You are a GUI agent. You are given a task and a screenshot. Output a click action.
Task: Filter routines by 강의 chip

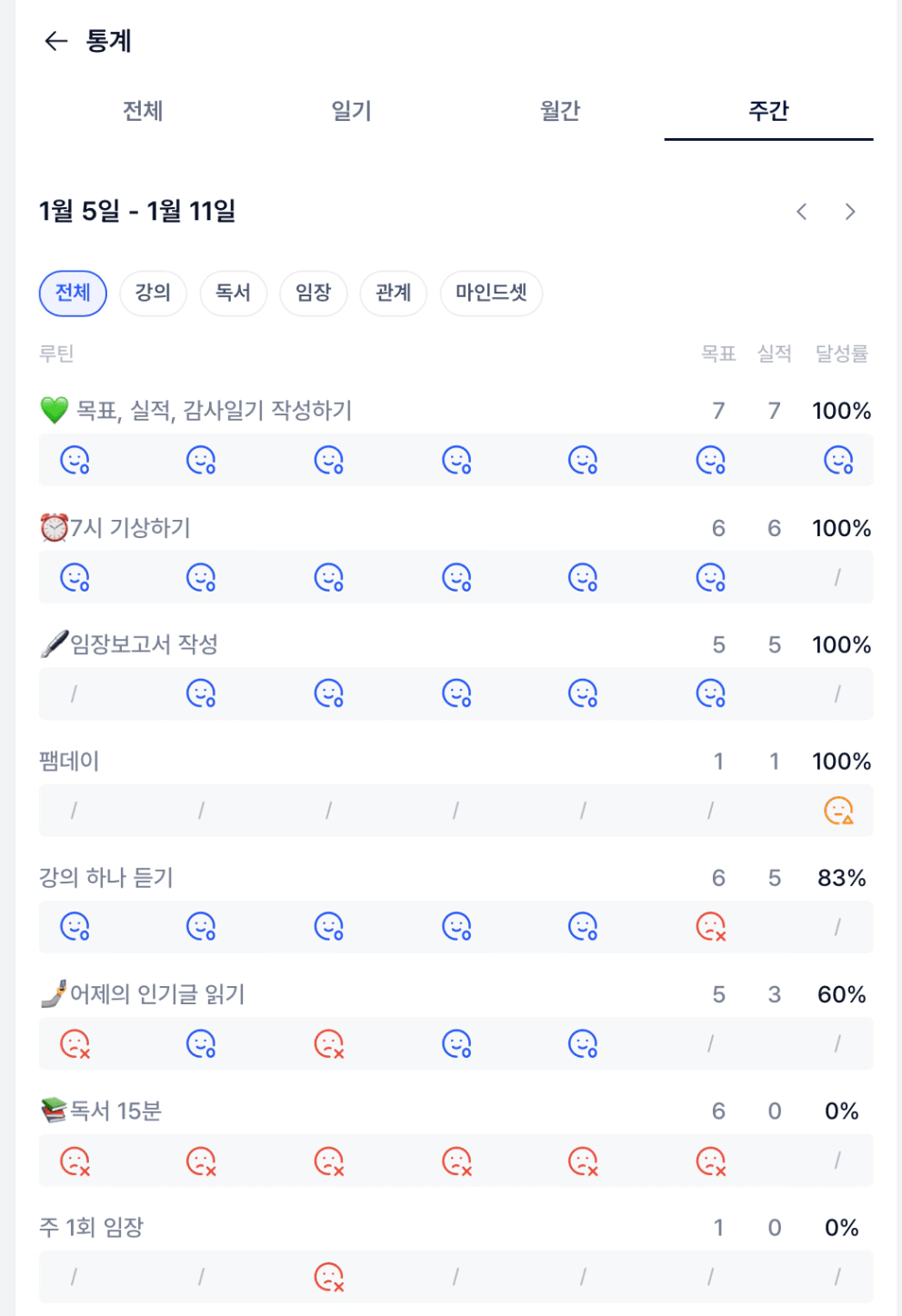coord(153,293)
